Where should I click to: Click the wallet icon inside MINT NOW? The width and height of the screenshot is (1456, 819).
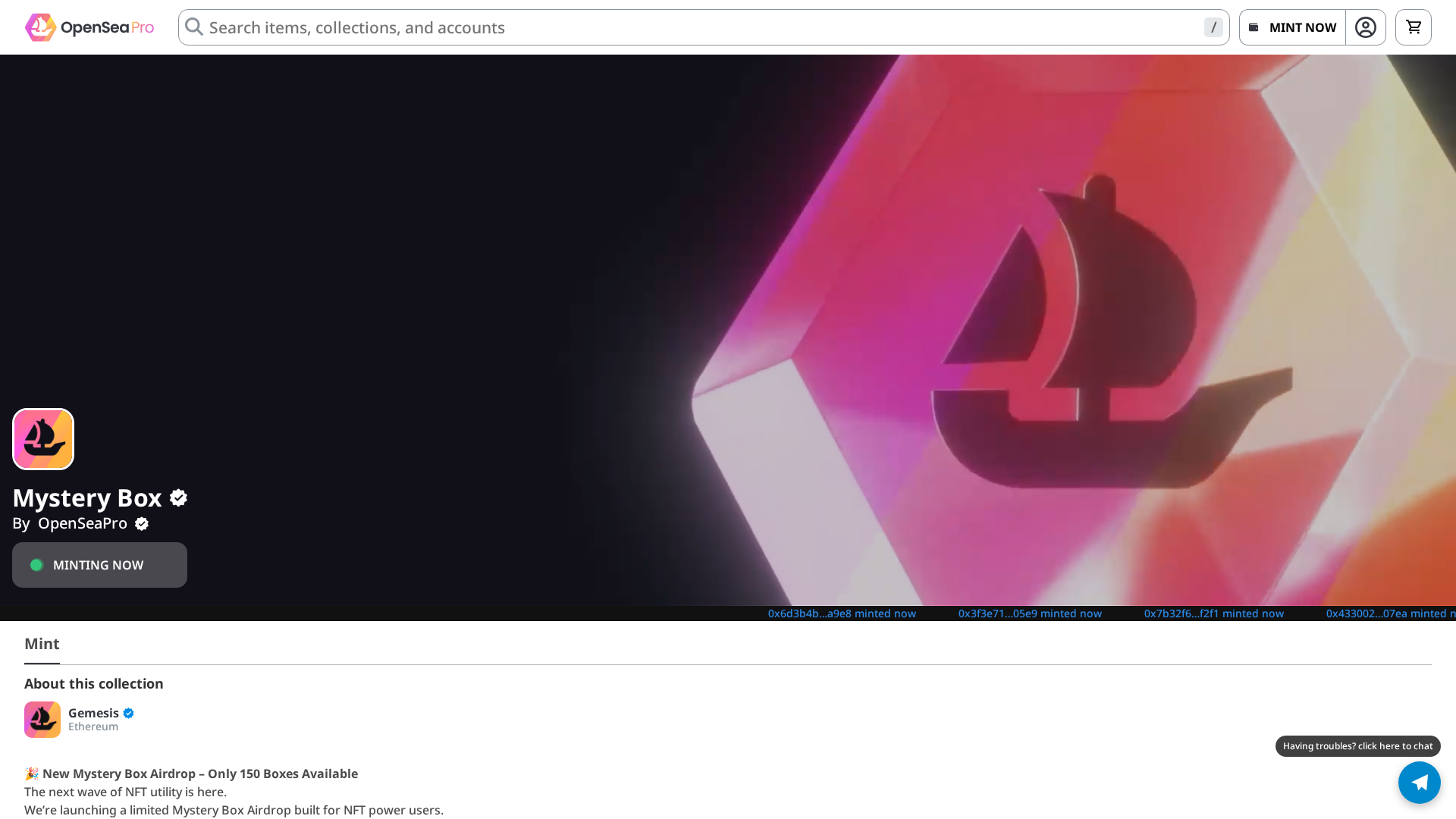tap(1254, 27)
